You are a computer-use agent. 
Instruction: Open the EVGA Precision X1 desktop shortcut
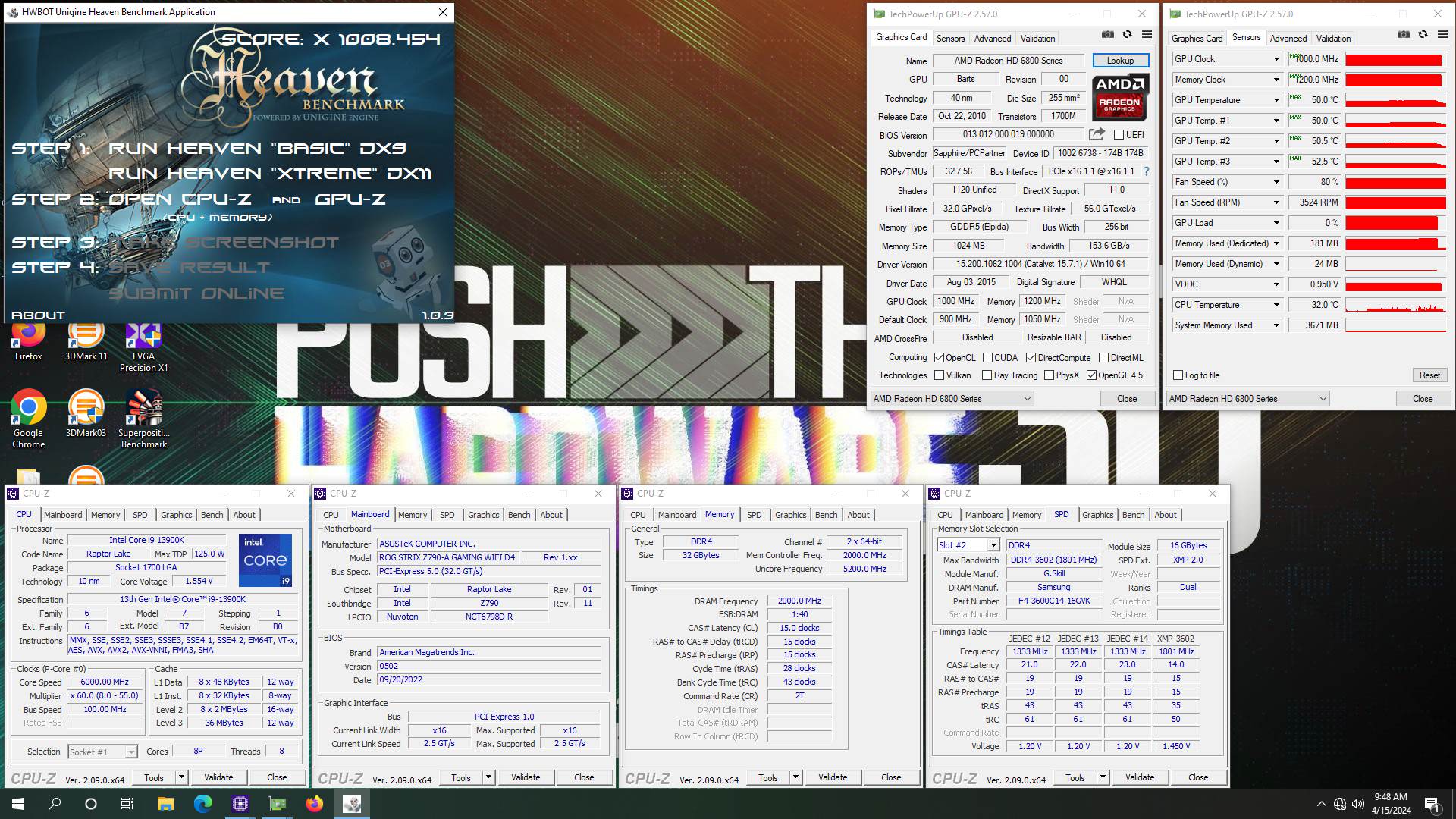click(x=143, y=347)
